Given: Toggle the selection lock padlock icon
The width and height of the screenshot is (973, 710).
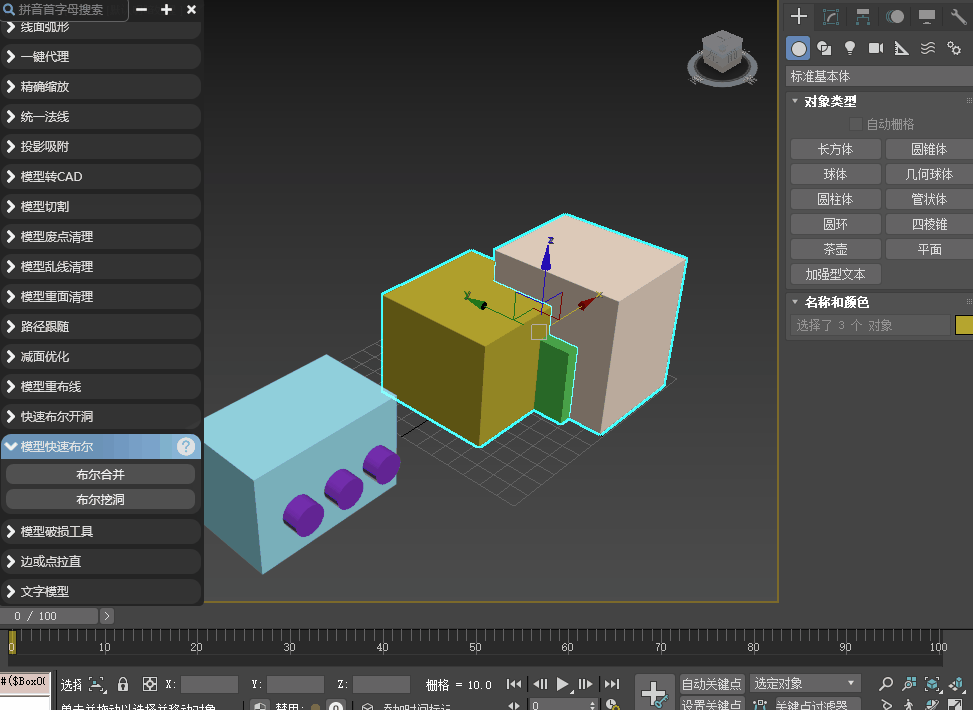Looking at the screenshot, I should tap(123, 684).
